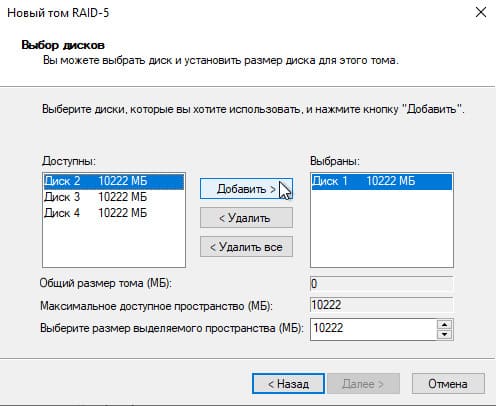Click the < Удалить button
Viewport: 496px width, 406px height.
tap(246, 218)
